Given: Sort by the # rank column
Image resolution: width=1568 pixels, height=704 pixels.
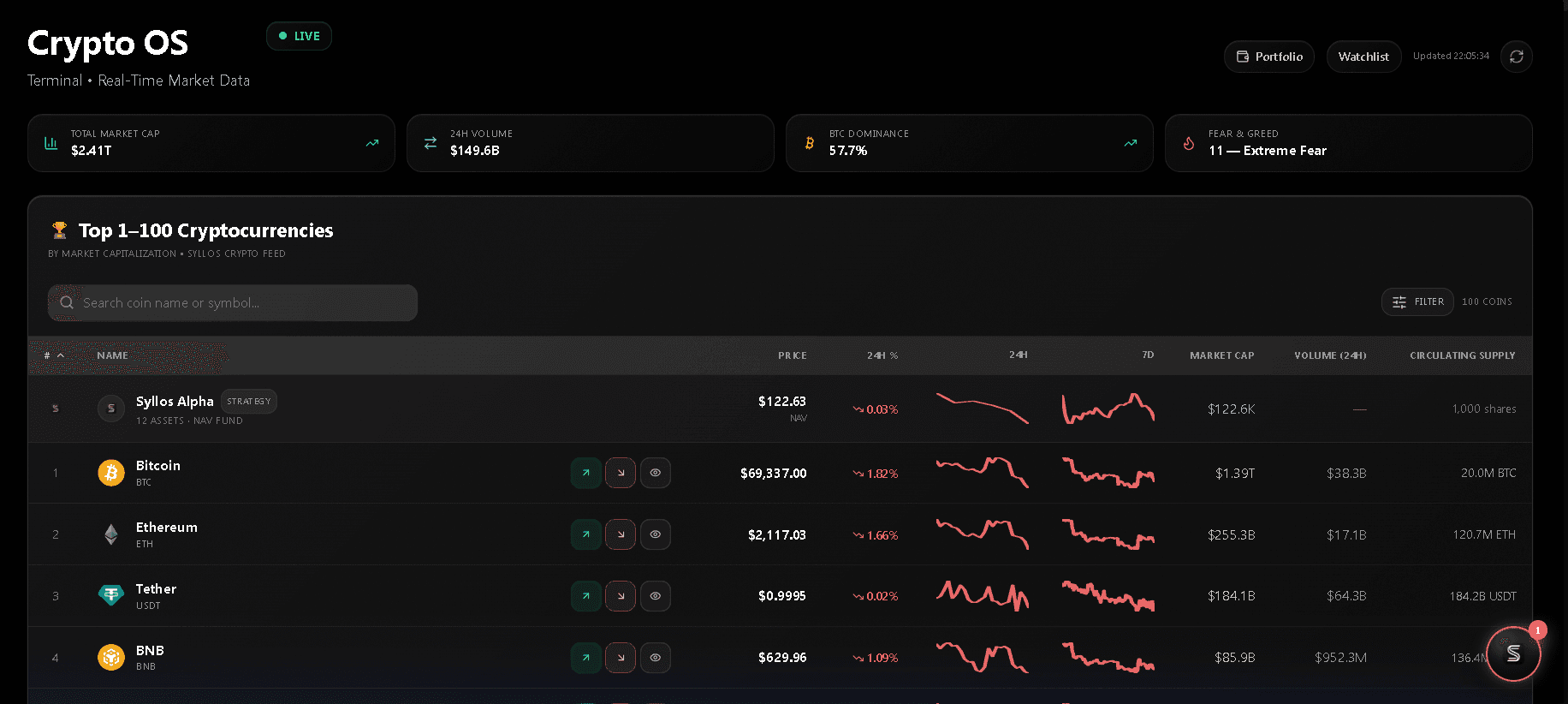Looking at the screenshot, I should 54,355.
